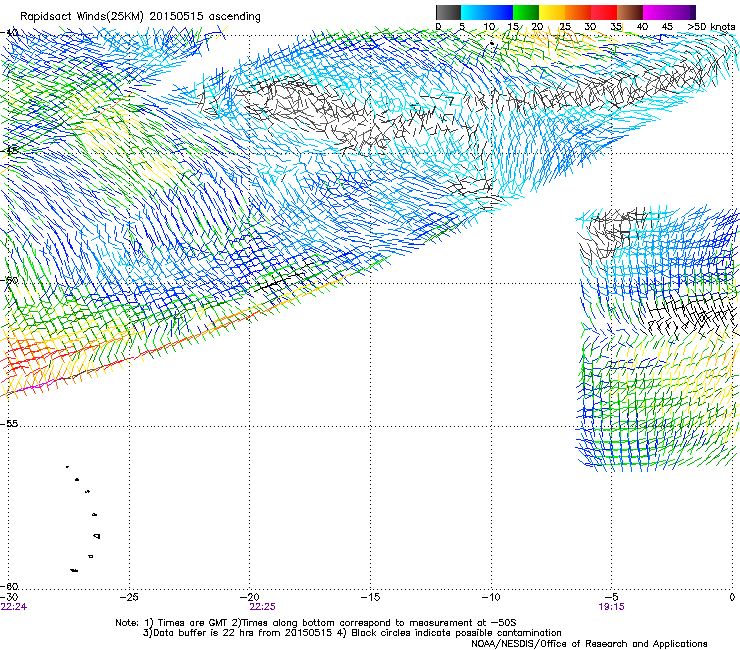Click the -10 longitude axis label
Screen dimensions: 740x650
click(491, 597)
